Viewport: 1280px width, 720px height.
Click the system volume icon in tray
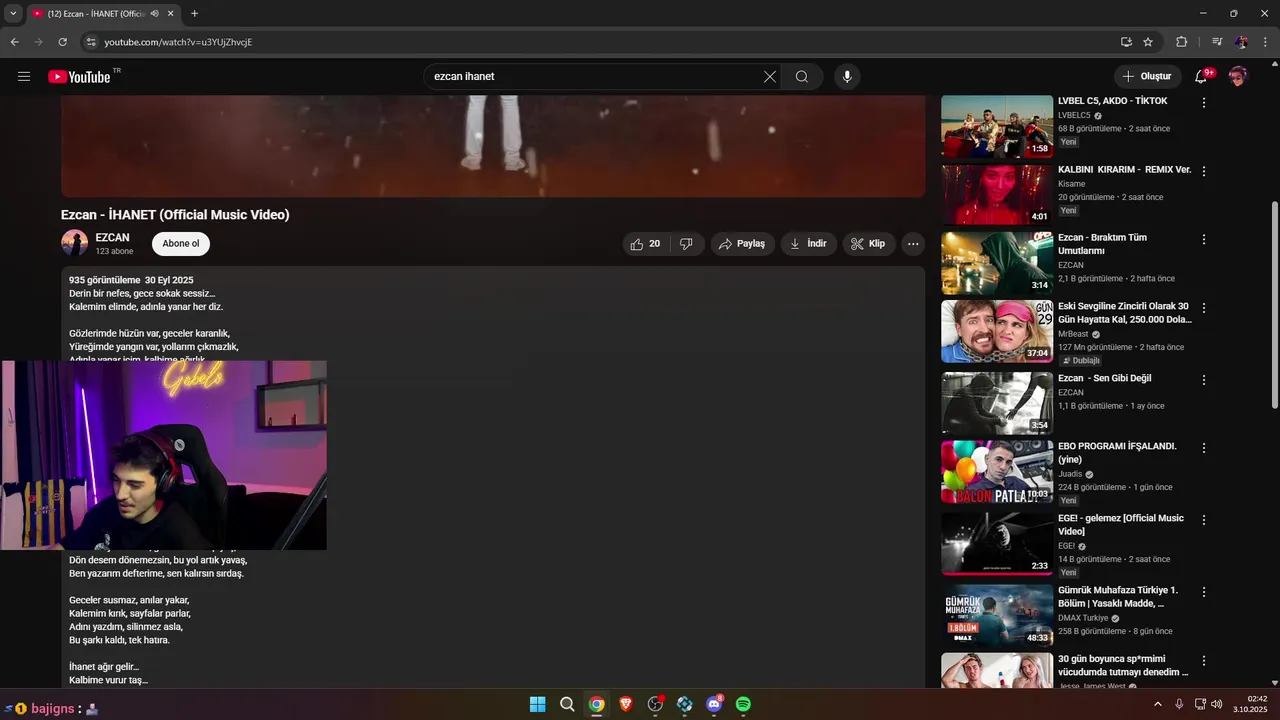point(1217,704)
